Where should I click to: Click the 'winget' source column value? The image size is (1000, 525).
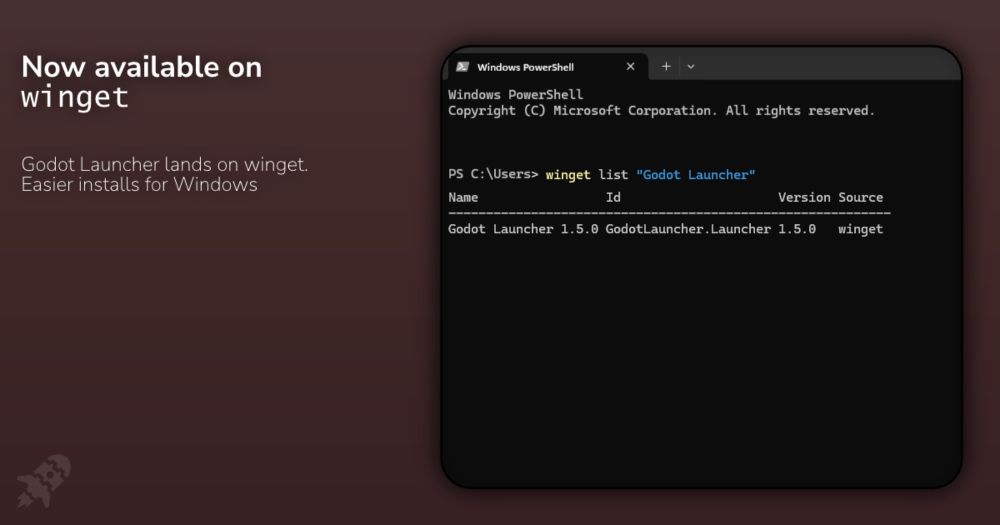pyautogui.click(x=860, y=229)
